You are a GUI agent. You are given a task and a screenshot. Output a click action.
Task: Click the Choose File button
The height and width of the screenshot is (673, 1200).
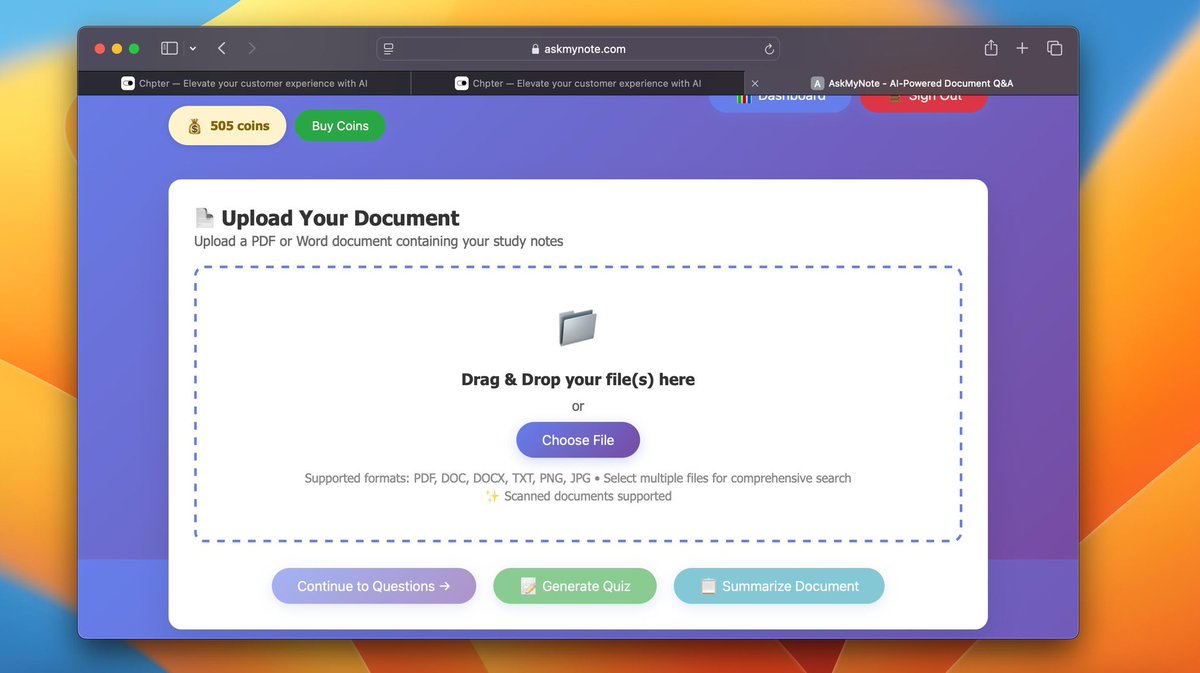(578, 440)
